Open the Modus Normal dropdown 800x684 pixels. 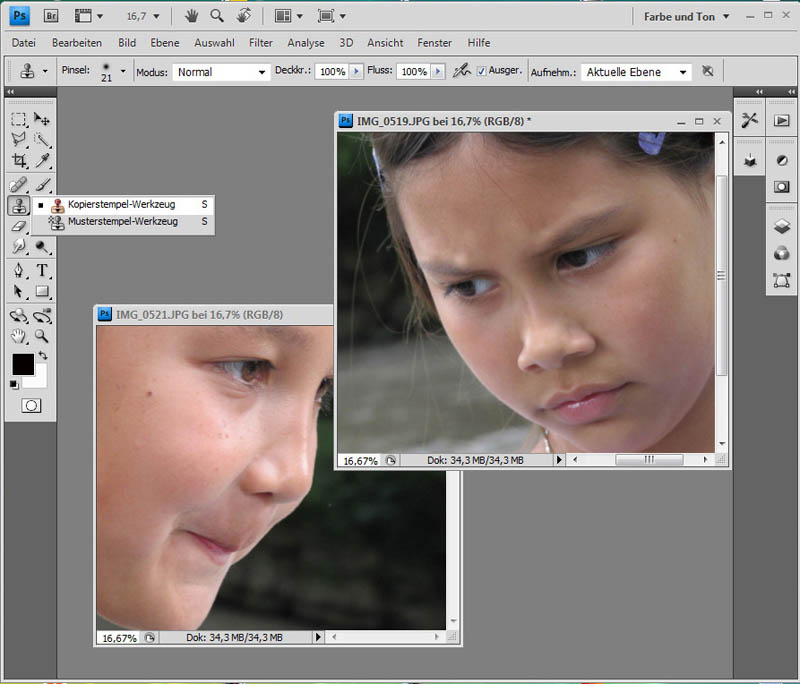coord(220,72)
